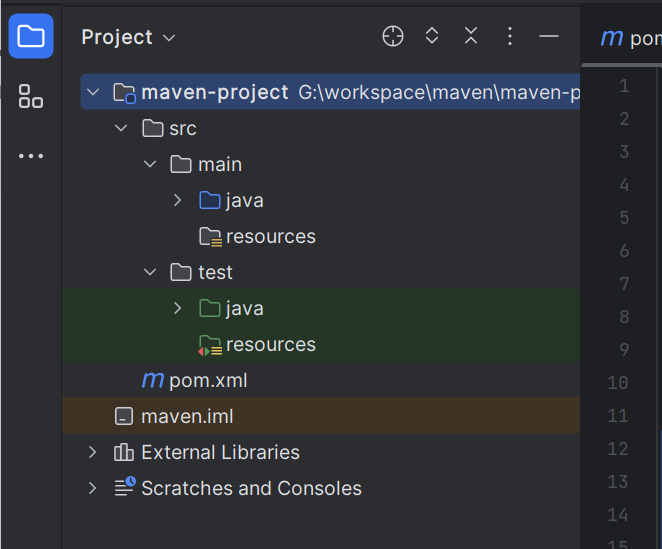Collapse the src folder
The image size is (662, 549).
click(122, 129)
